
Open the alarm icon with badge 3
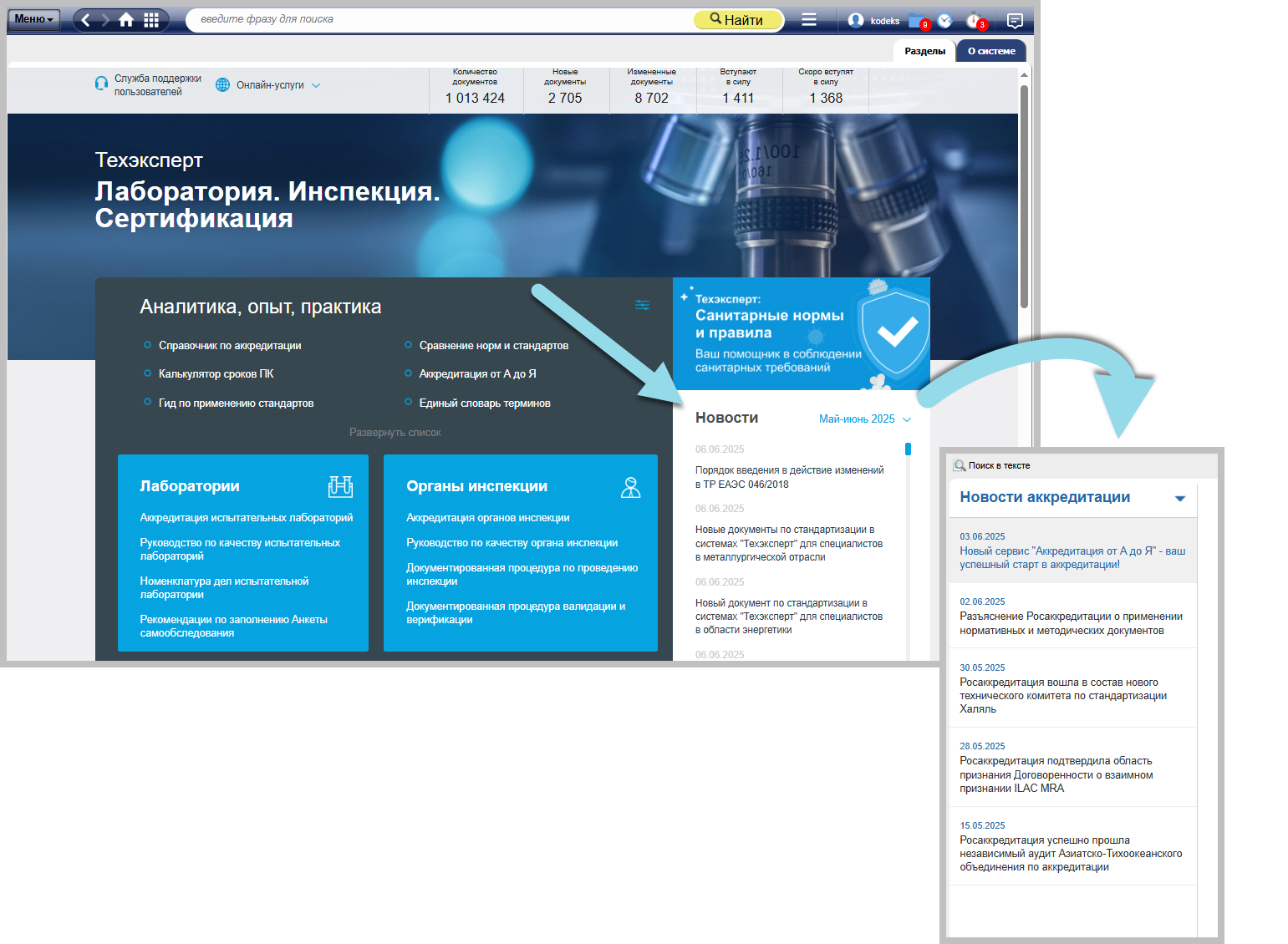point(975,21)
